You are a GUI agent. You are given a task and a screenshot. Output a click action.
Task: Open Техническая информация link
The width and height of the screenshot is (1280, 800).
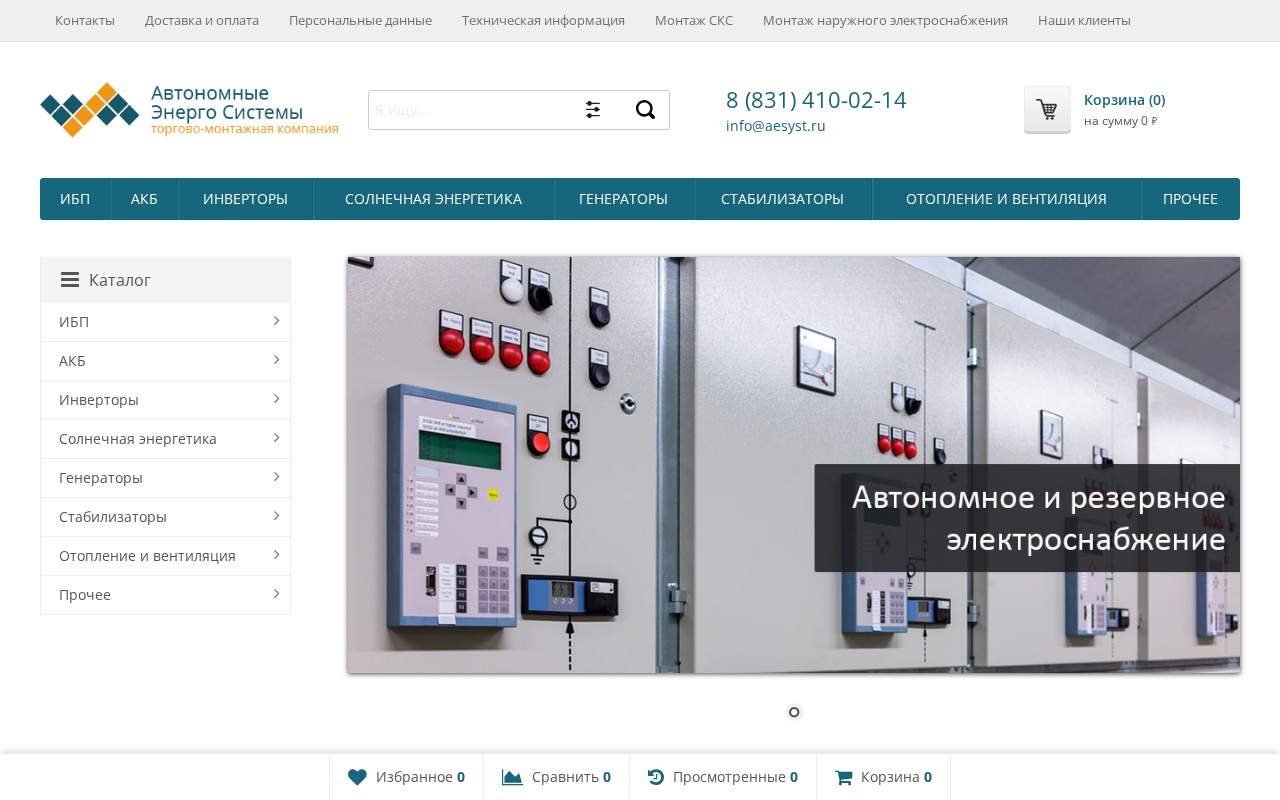pyautogui.click(x=543, y=20)
